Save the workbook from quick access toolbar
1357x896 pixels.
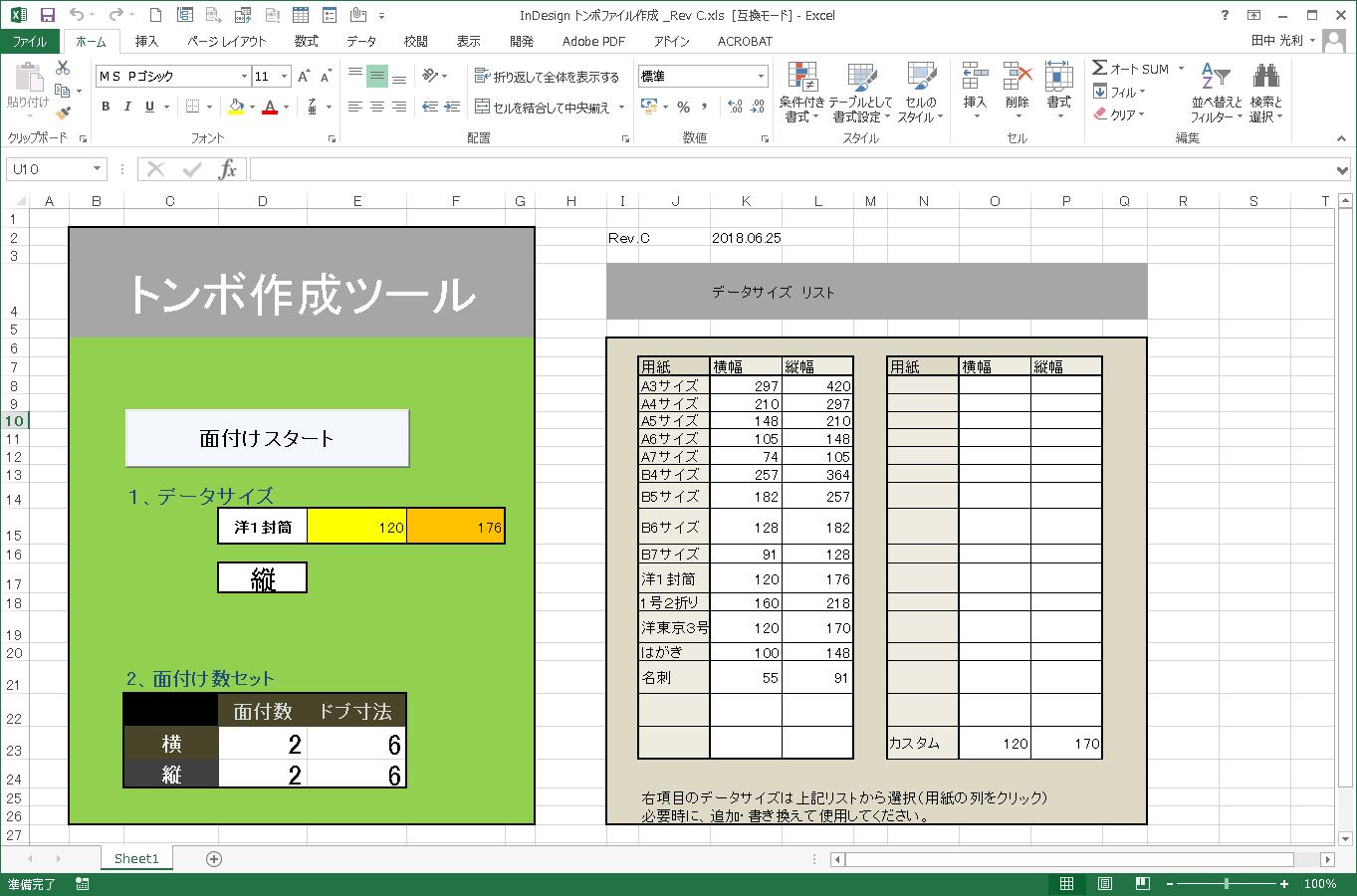47,15
